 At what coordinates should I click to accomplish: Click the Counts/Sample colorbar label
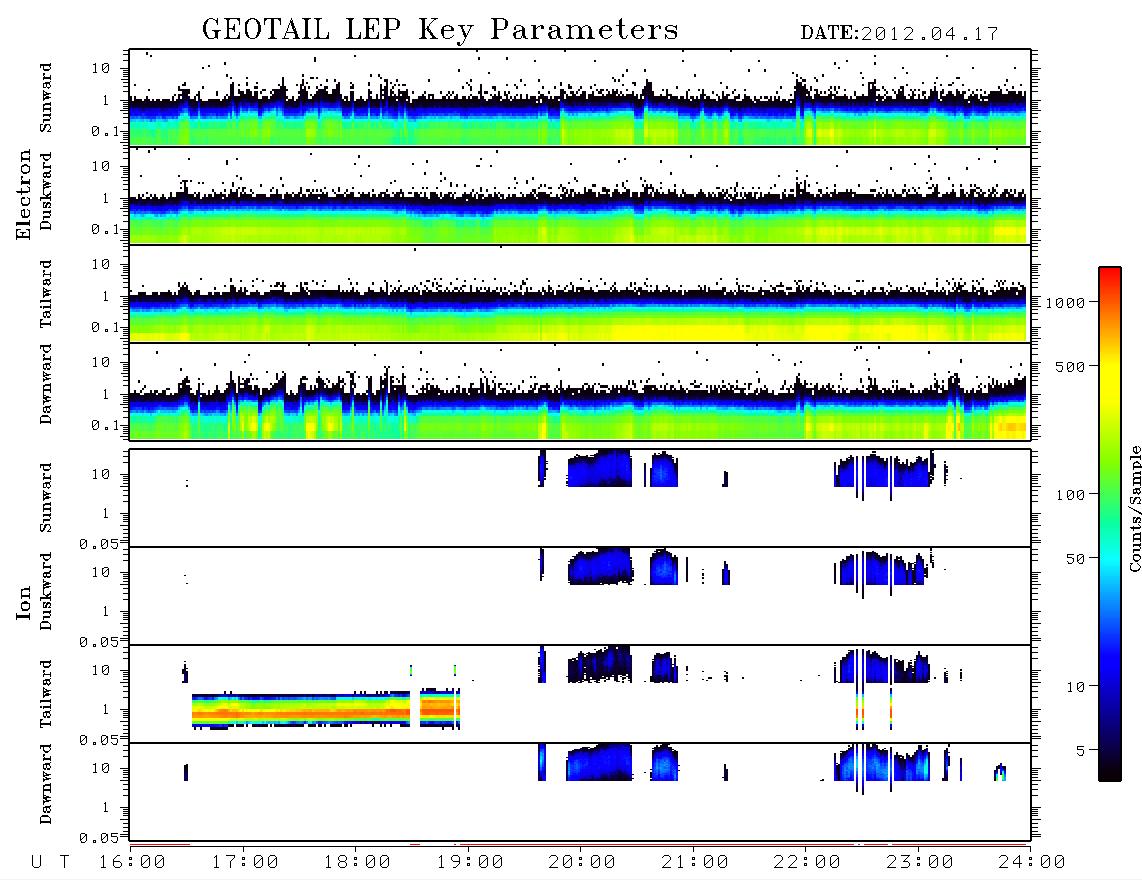tap(1134, 508)
